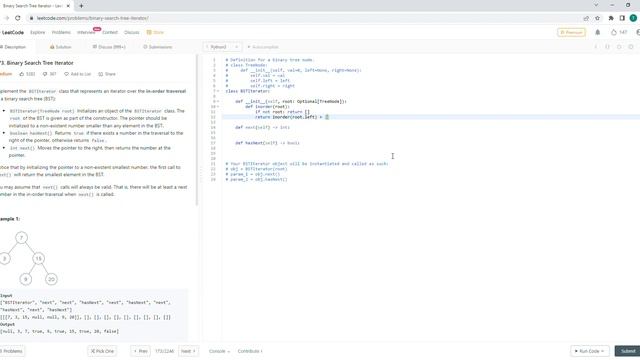Expand the Console panel
The width and height of the screenshot is (640, 360).
[x=219, y=351]
